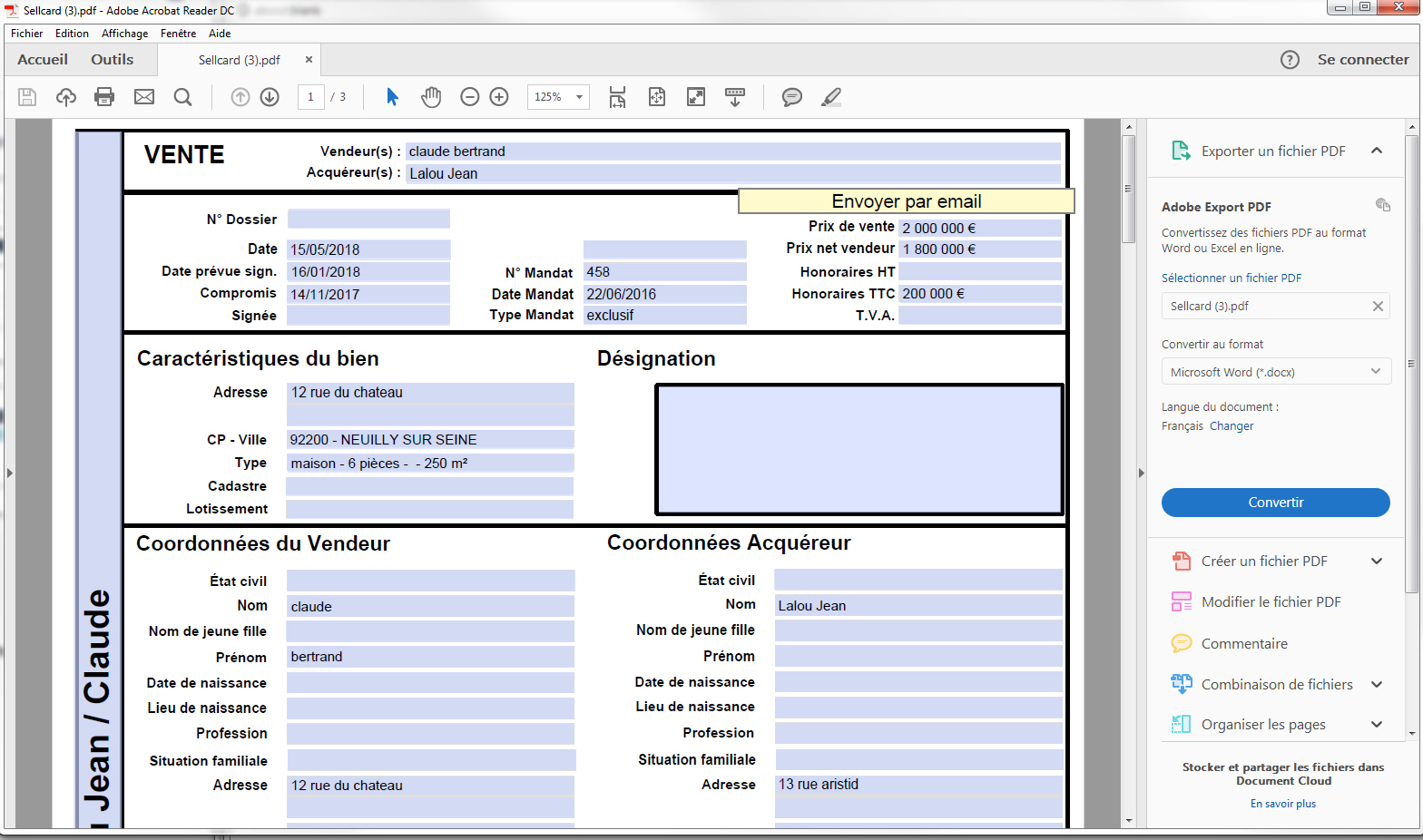Select the Hand pan tool
Viewport: 1423px width, 840px height.
click(431, 97)
